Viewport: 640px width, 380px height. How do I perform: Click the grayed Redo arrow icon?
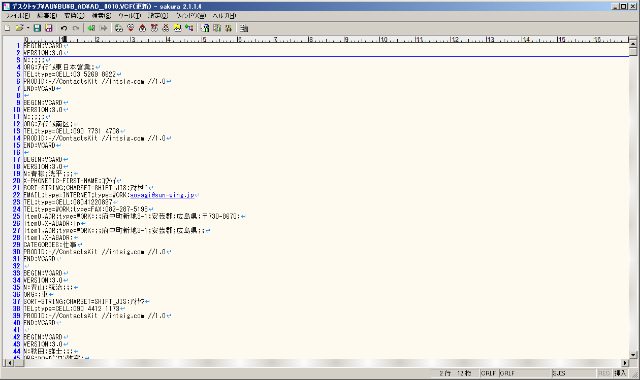76,28
